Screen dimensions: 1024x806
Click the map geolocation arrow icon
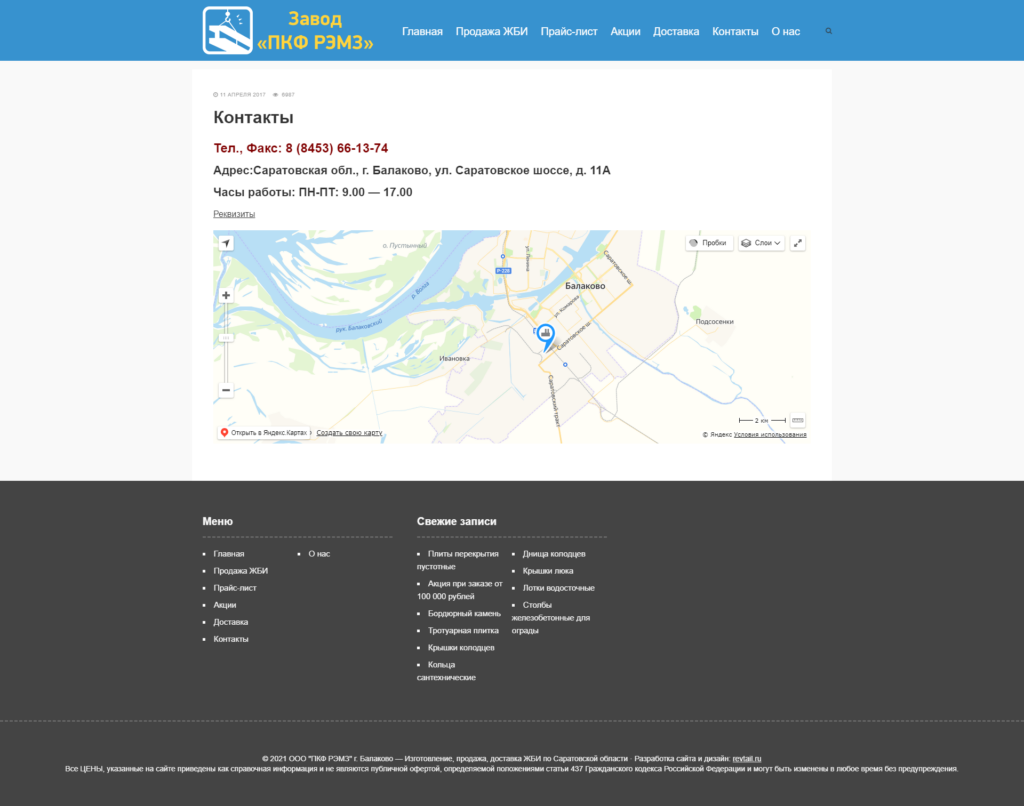pyautogui.click(x=226, y=243)
